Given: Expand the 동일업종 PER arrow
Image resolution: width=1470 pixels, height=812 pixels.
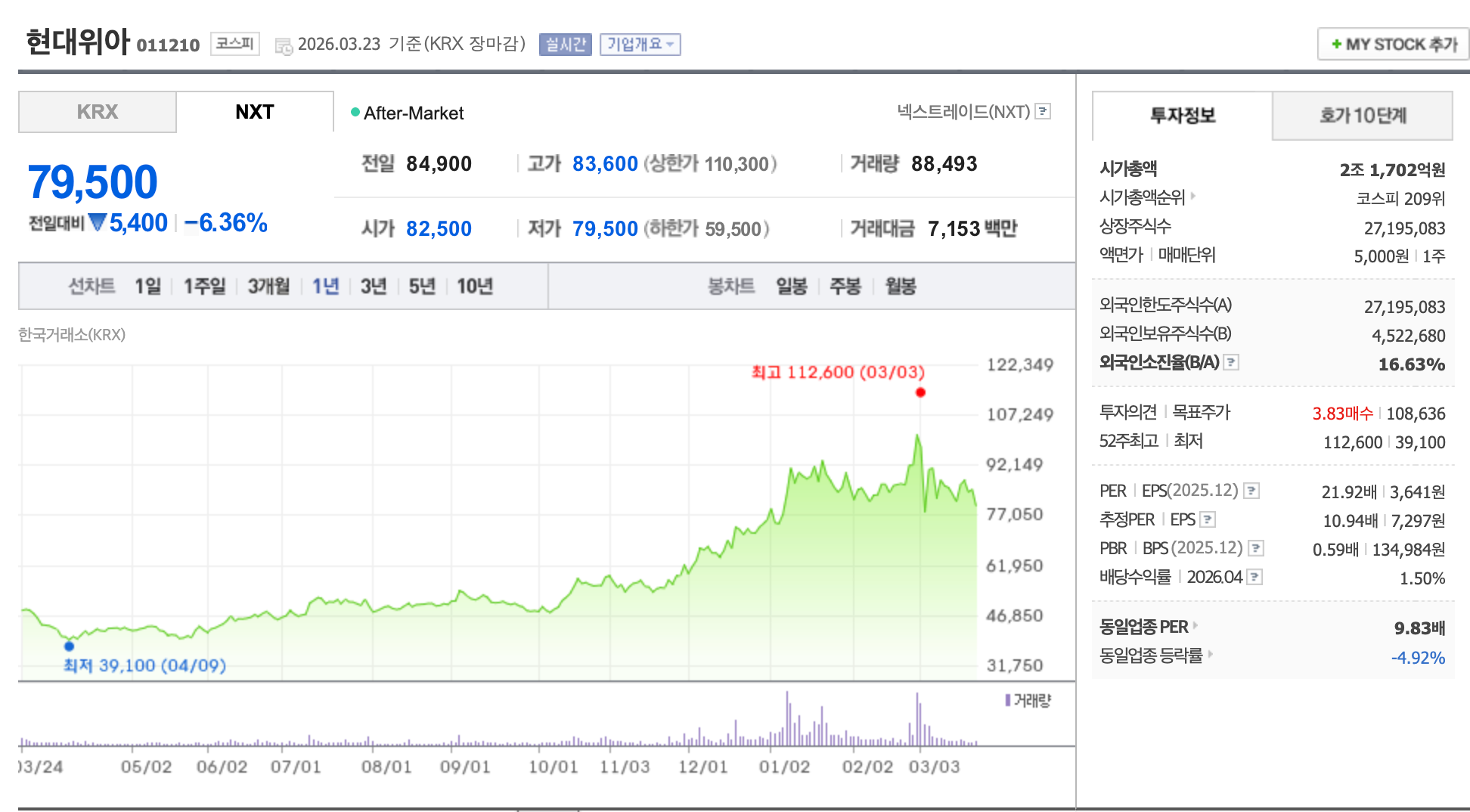Looking at the screenshot, I should coord(1196,625).
